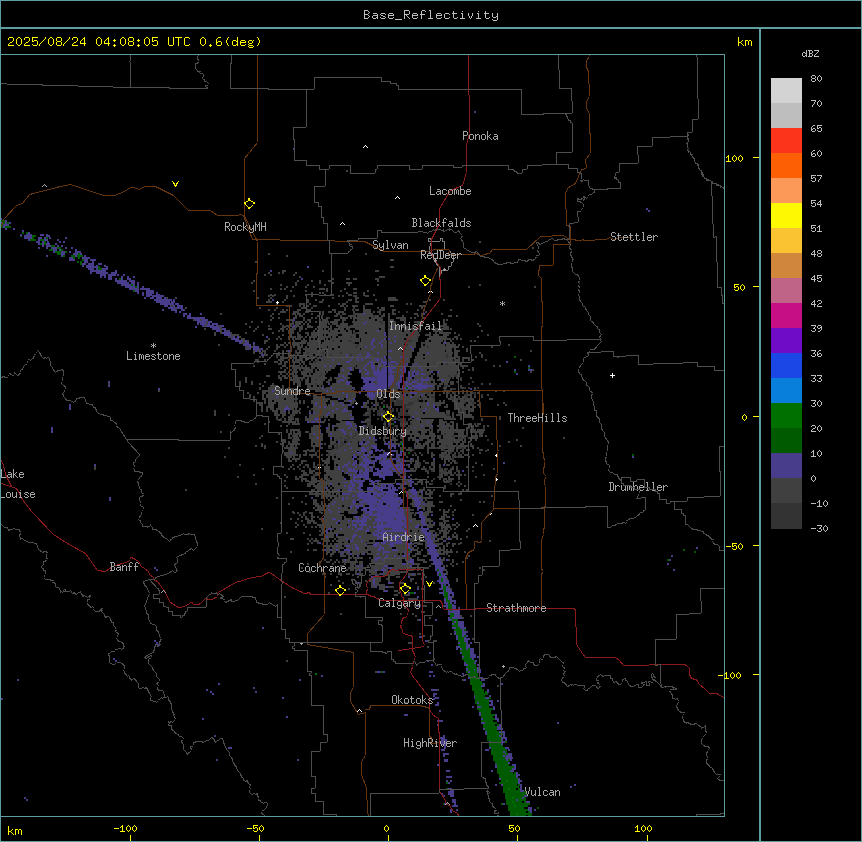The width and height of the screenshot is (862, 842).
Task: Click the RockyMH label
Action: tap(245, 227)
